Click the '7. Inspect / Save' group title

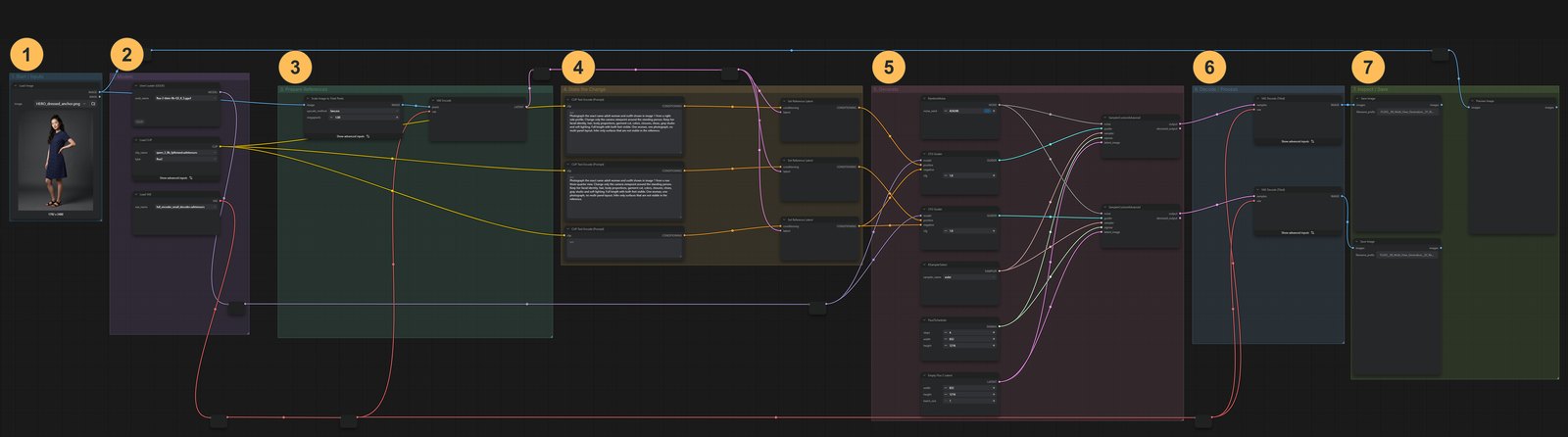[1371, 89]
